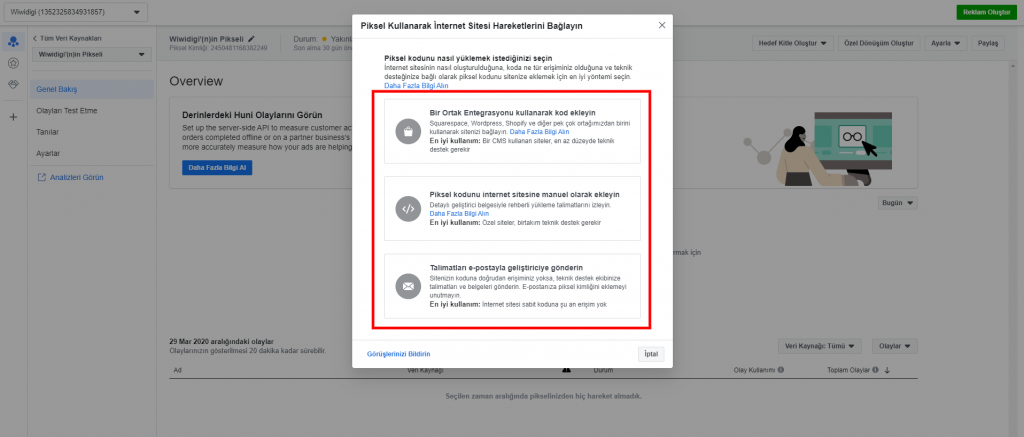This screenshot has height=437, width=1024.
Task: Select Genel Bakış in sidebar
Action: [x=91, y=89]
